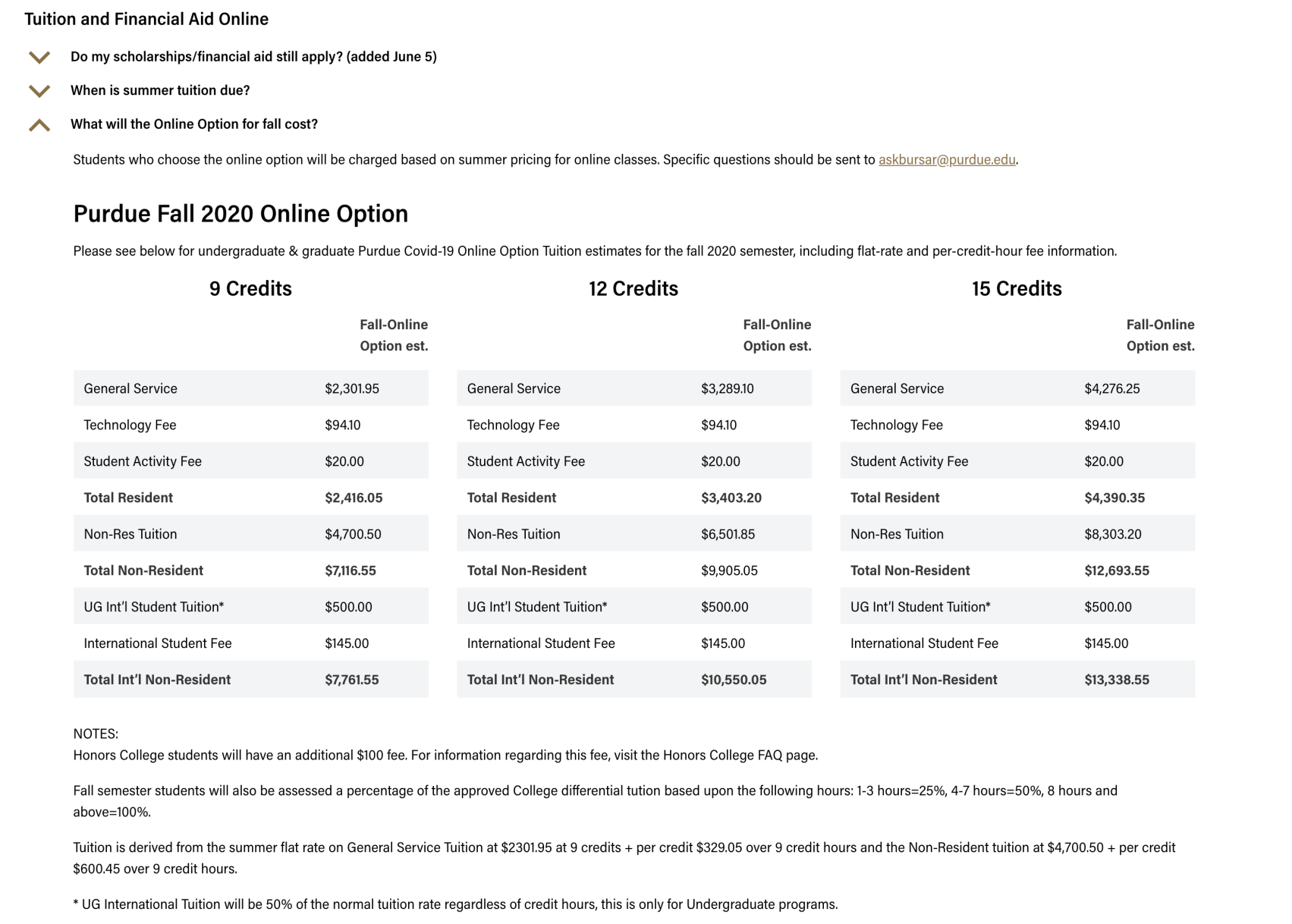Expand chevron beside summer tuition due question

click(39, 91)
